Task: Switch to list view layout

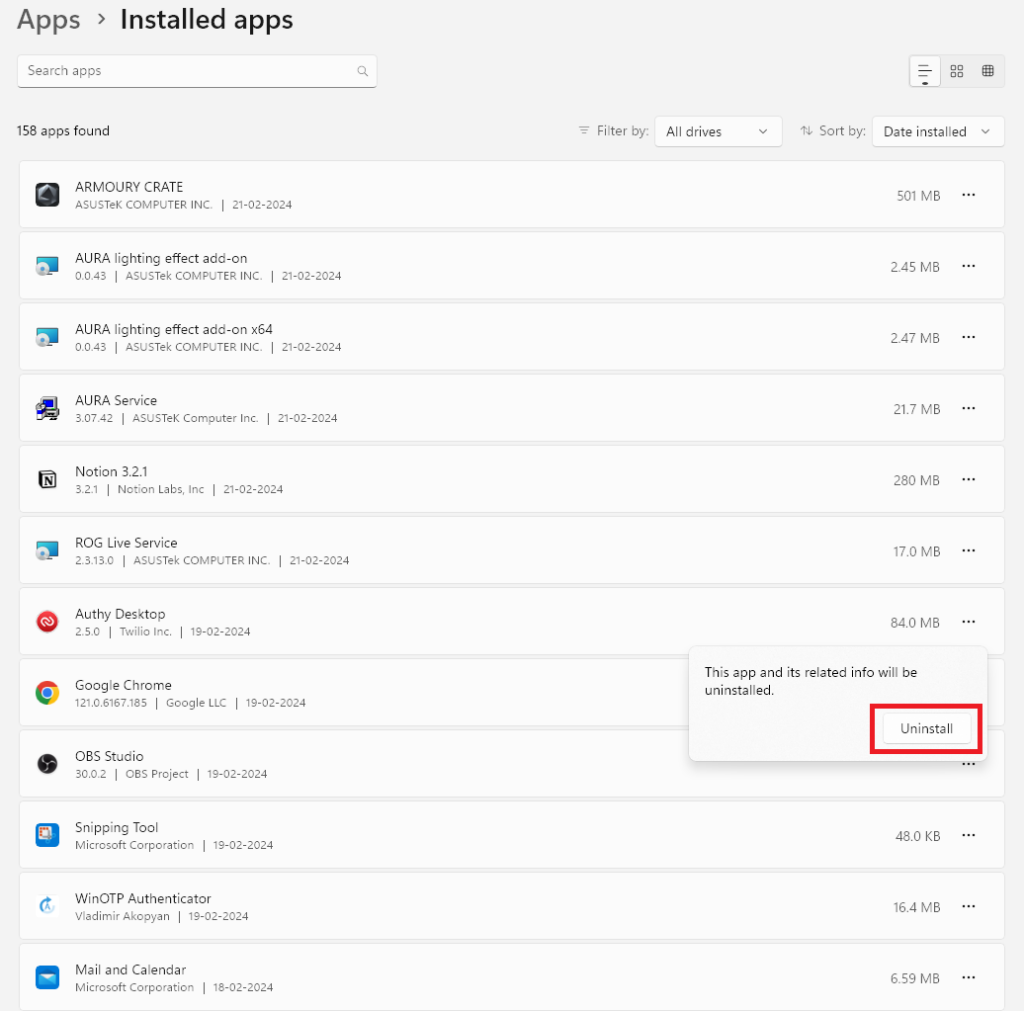Action: (925, 71)
